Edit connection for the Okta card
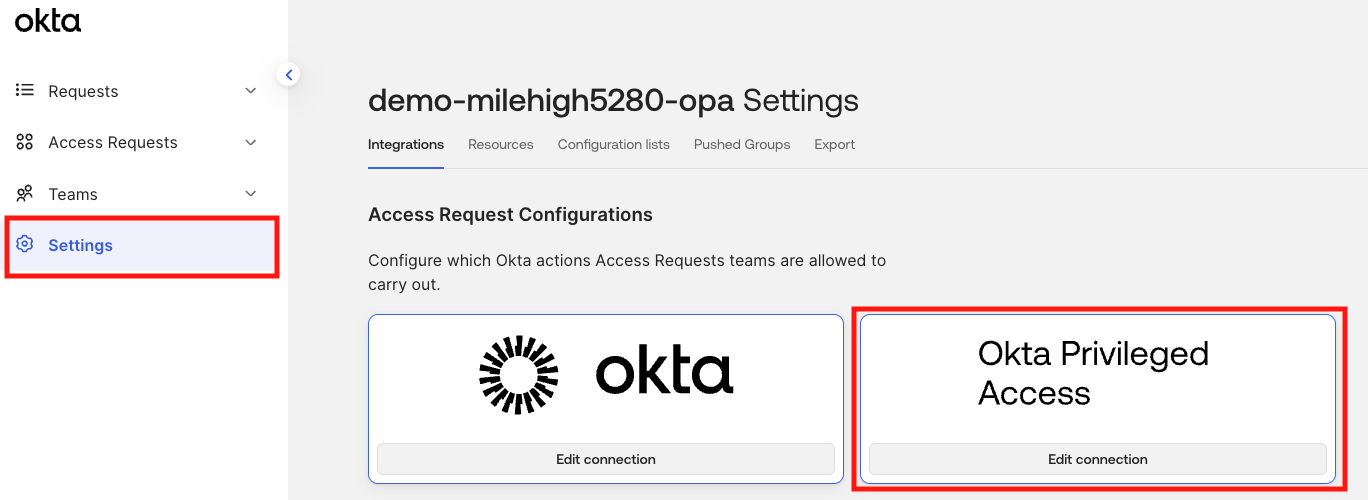This screenshot has width=1368, height=500. (x=606, y=459)
